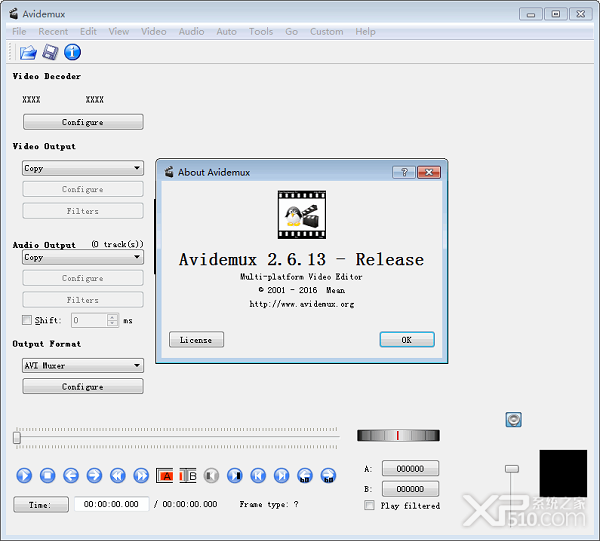Click the speaker volume icon
600x541 pixels.
click(x=513, y=420)
